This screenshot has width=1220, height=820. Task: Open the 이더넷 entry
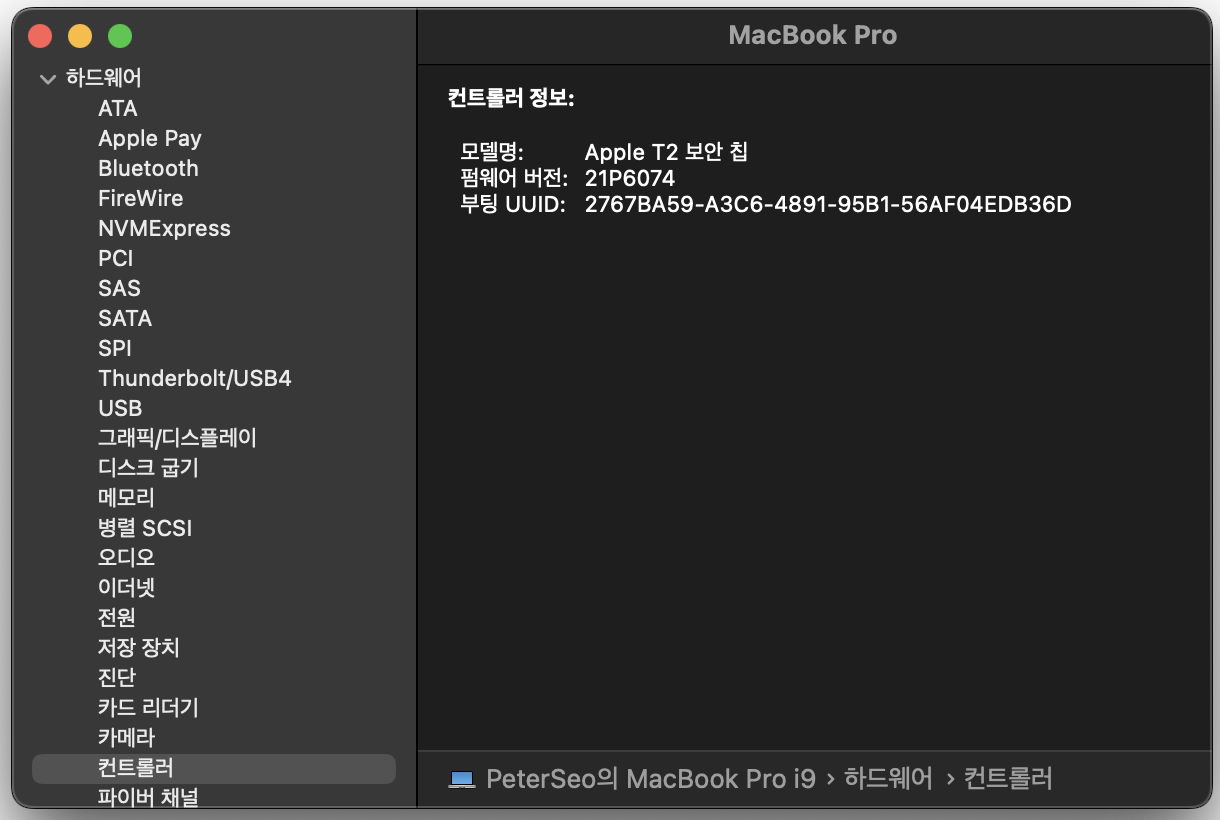click(x=126, y=588)
